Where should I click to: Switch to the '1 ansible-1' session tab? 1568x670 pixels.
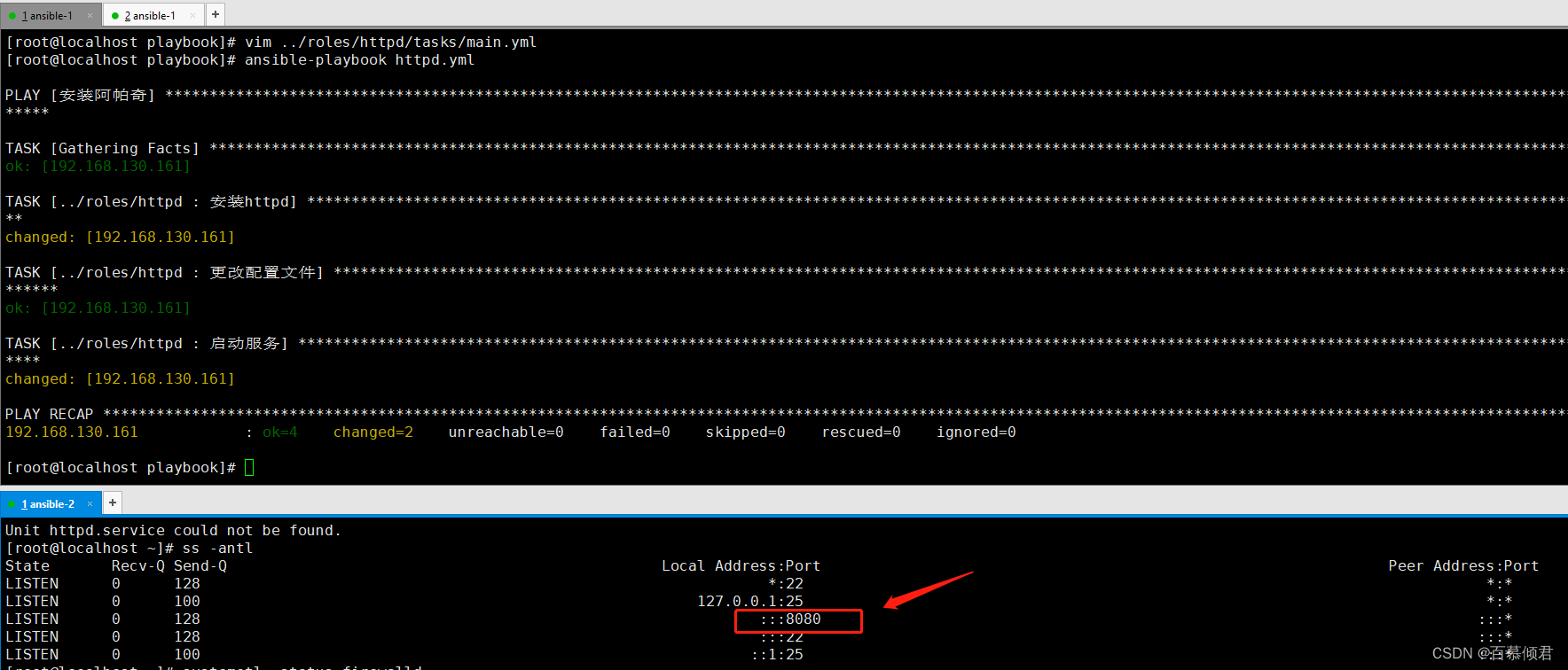[51, 15]
